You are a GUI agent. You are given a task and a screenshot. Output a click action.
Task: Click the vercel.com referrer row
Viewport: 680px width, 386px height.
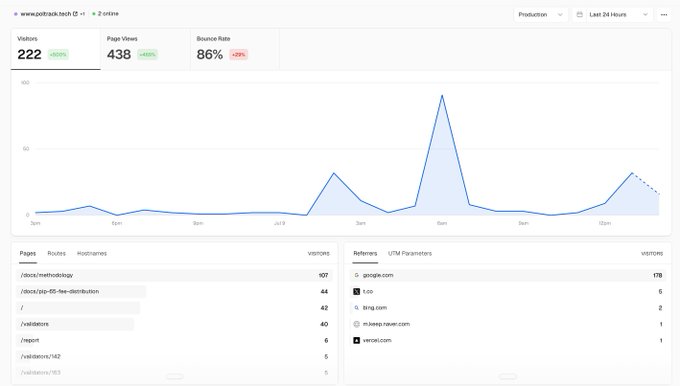pyautogui.click(x=507, y=340)
